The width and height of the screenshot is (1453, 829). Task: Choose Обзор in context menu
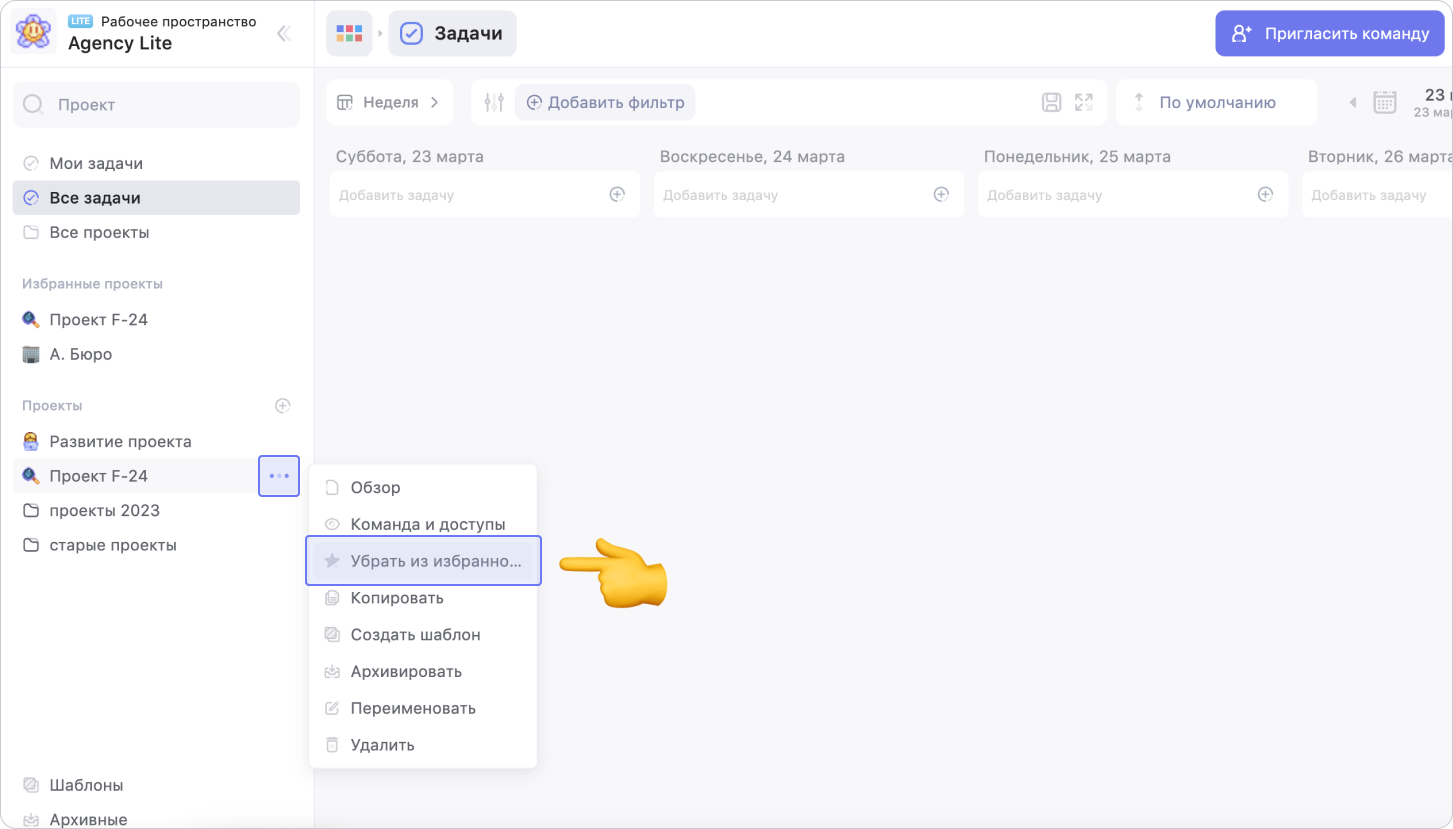click(x=423, y=488)
